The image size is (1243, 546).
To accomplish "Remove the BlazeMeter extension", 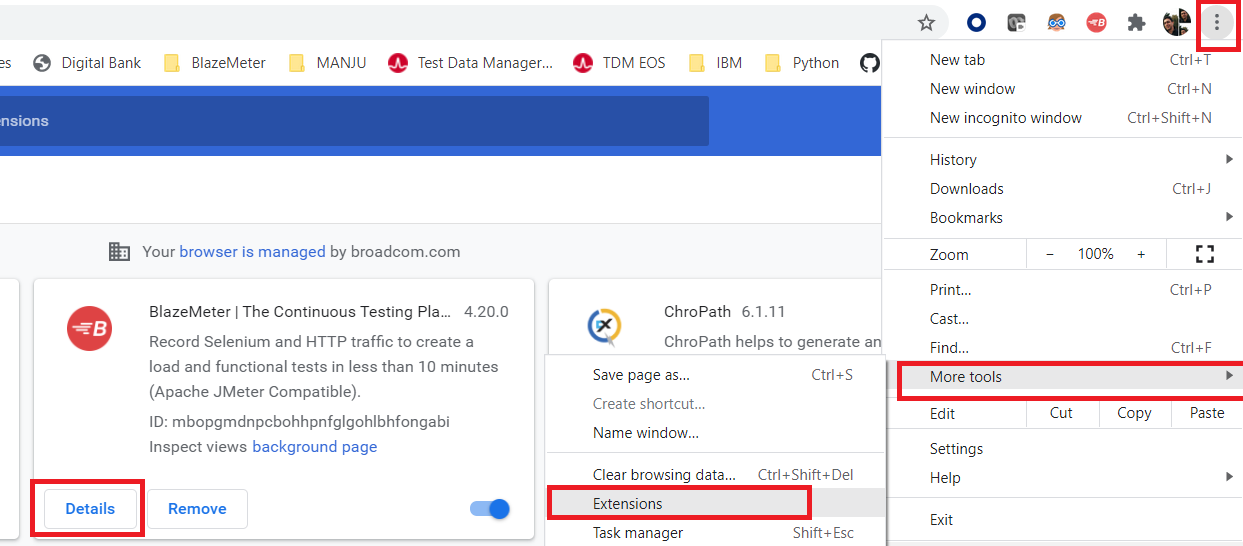I will [197, 509].
